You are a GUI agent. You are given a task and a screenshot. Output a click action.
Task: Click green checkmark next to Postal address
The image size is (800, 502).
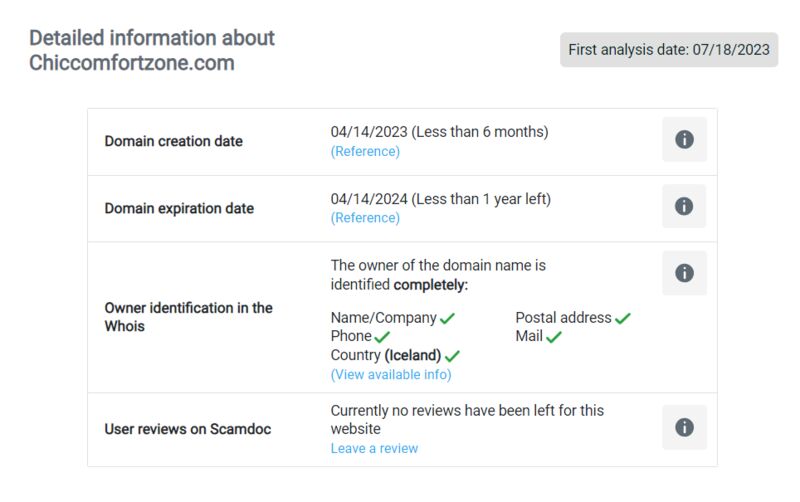[623, 318]
